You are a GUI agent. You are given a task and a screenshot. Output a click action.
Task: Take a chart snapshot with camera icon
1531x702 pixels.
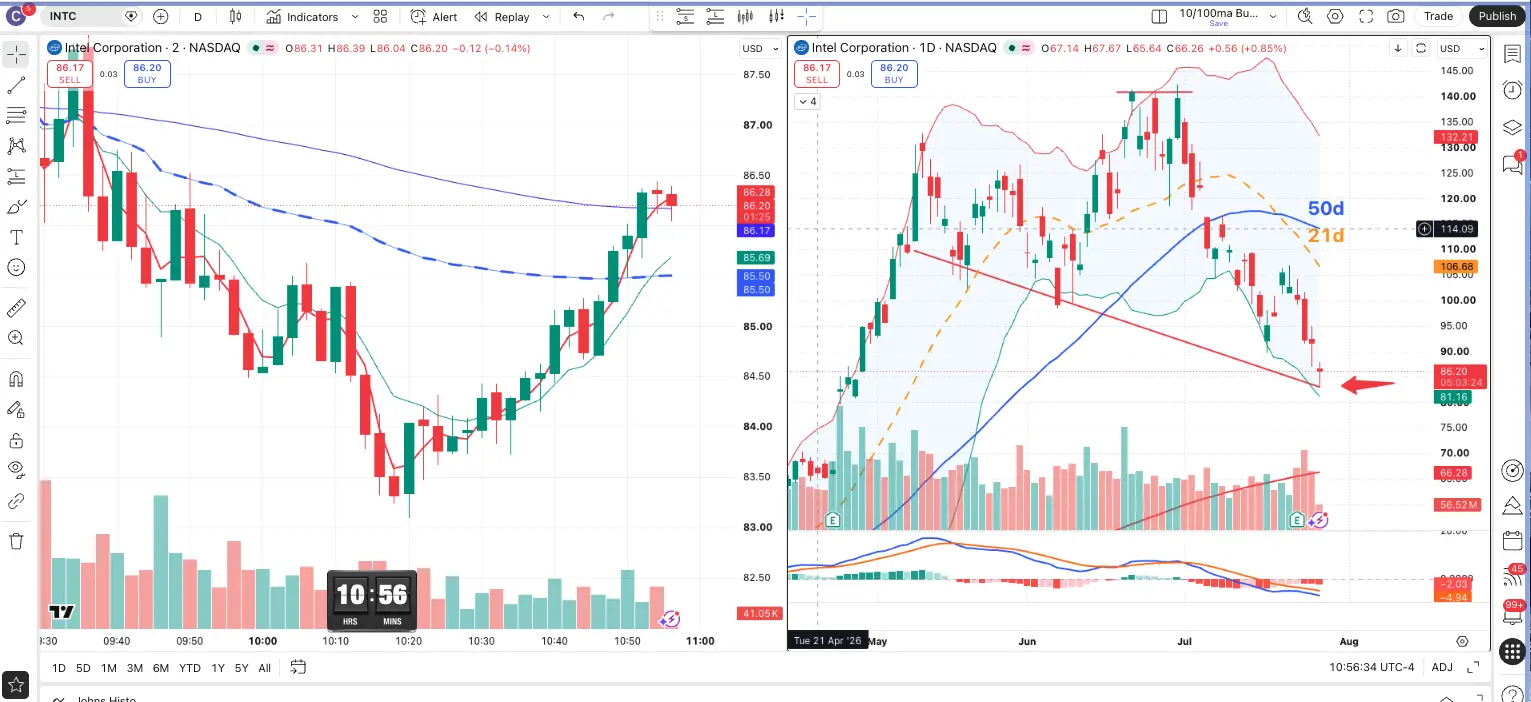pyautogui.click(x=1396, y=16)
